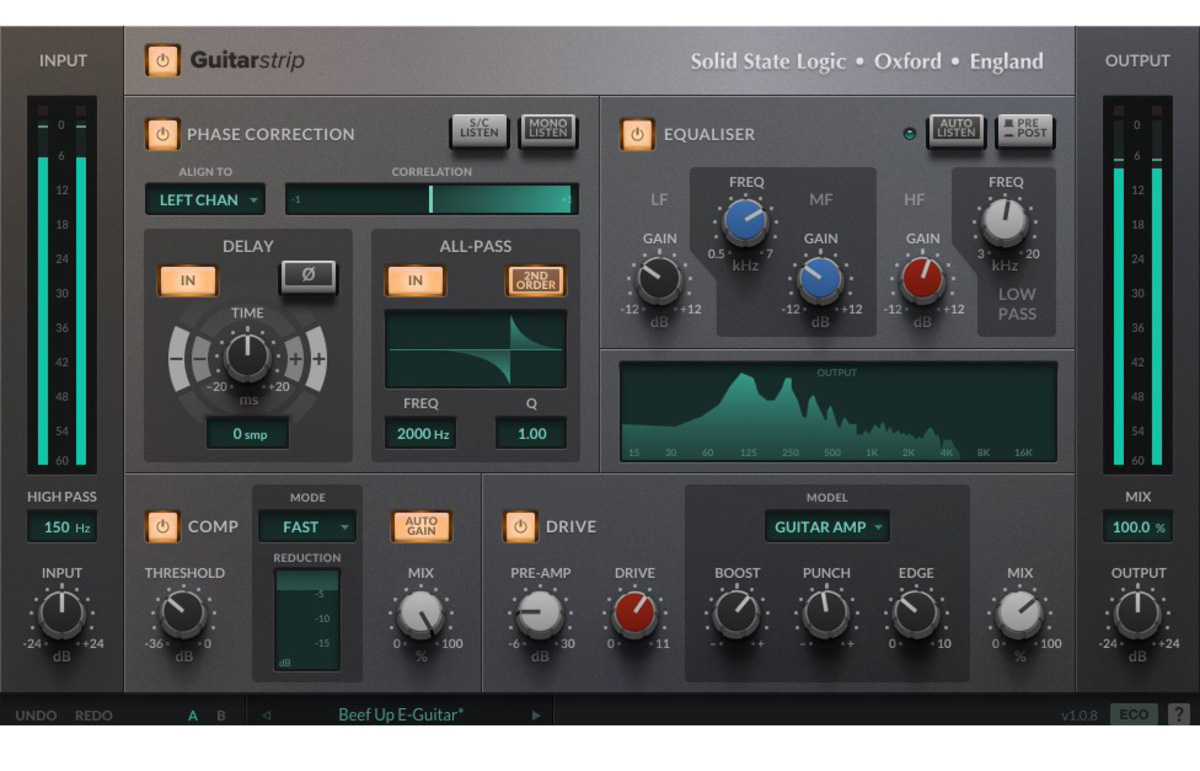This screenshot has width=1200, height=771.
Task: Click the Input gain knob
Action: [62, 614]
